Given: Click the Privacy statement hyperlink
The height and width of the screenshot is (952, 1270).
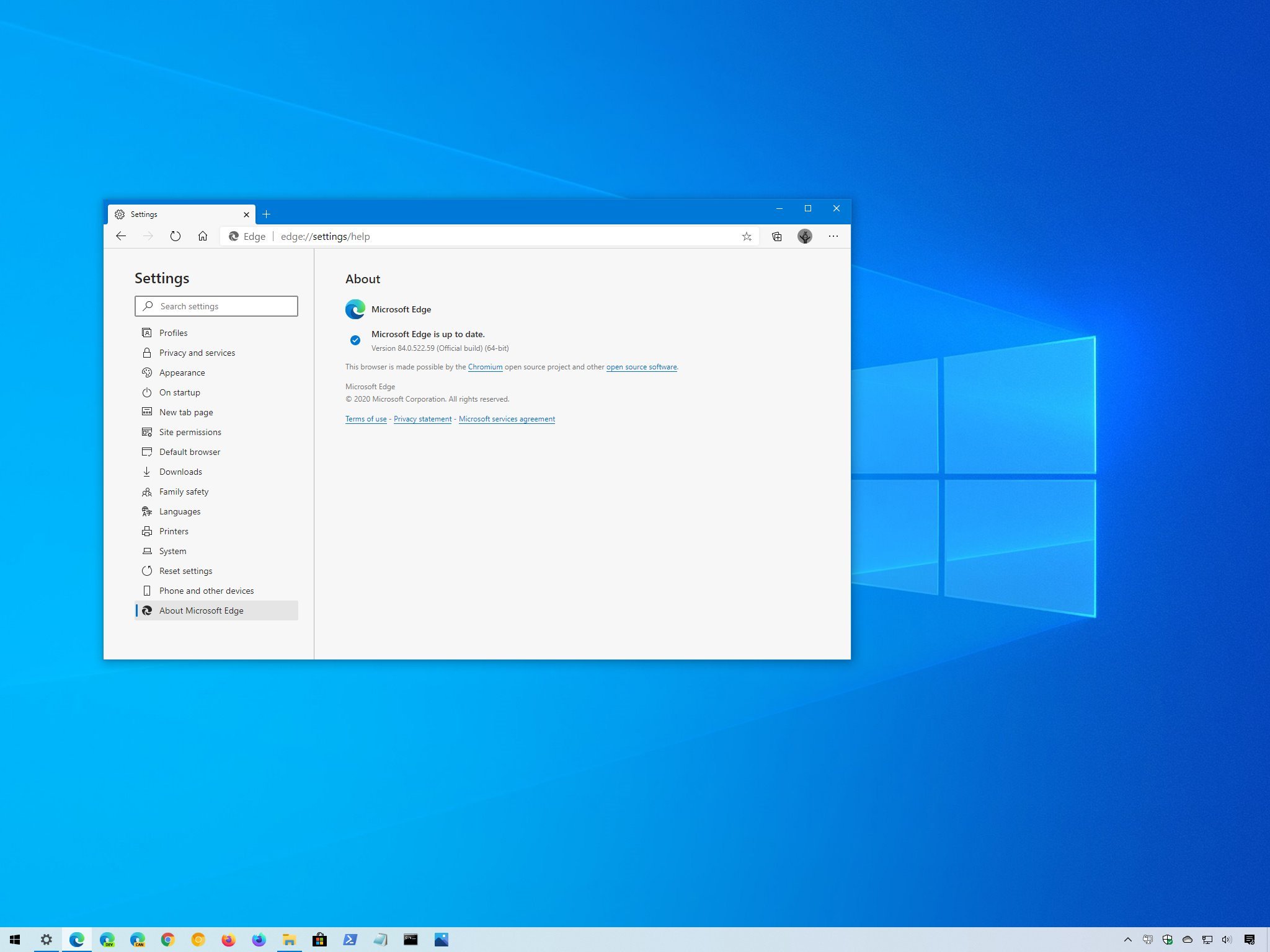Looking at the screenshot, I should (x=422, y=419).
